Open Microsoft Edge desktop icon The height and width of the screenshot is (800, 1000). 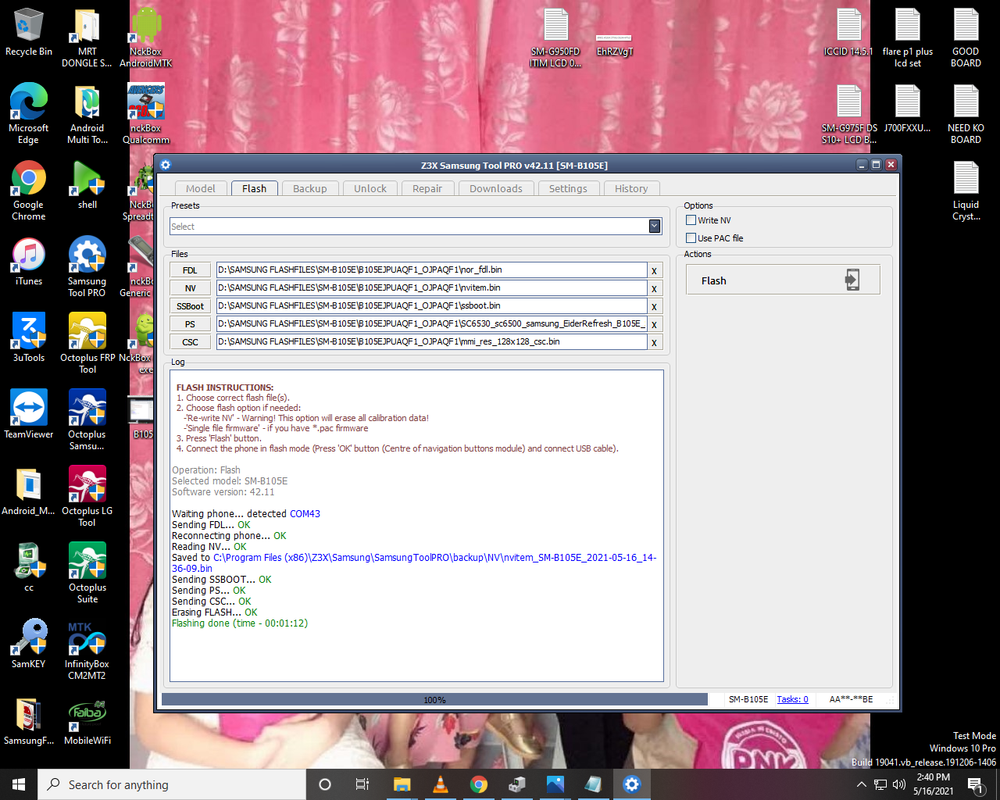[x=28, y=114]
